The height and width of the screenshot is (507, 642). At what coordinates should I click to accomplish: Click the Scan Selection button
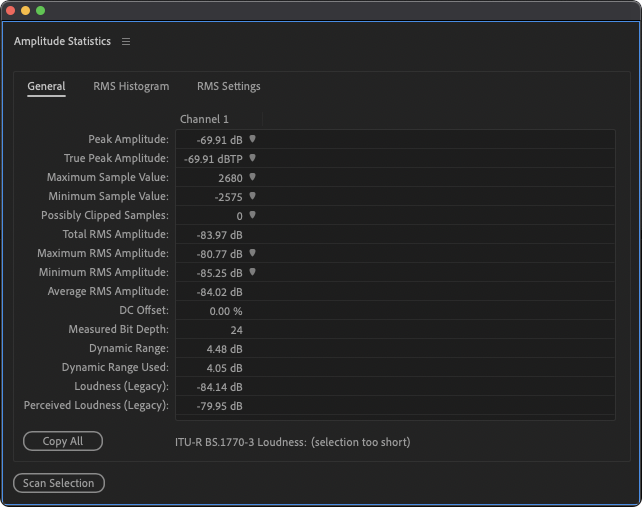(59, 483)
